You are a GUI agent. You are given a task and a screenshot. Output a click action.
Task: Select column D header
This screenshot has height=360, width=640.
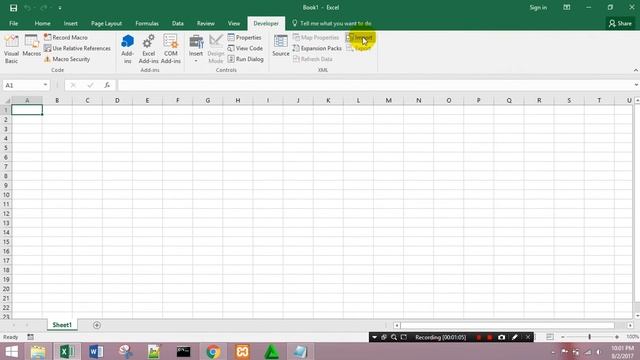pos(117,100)
